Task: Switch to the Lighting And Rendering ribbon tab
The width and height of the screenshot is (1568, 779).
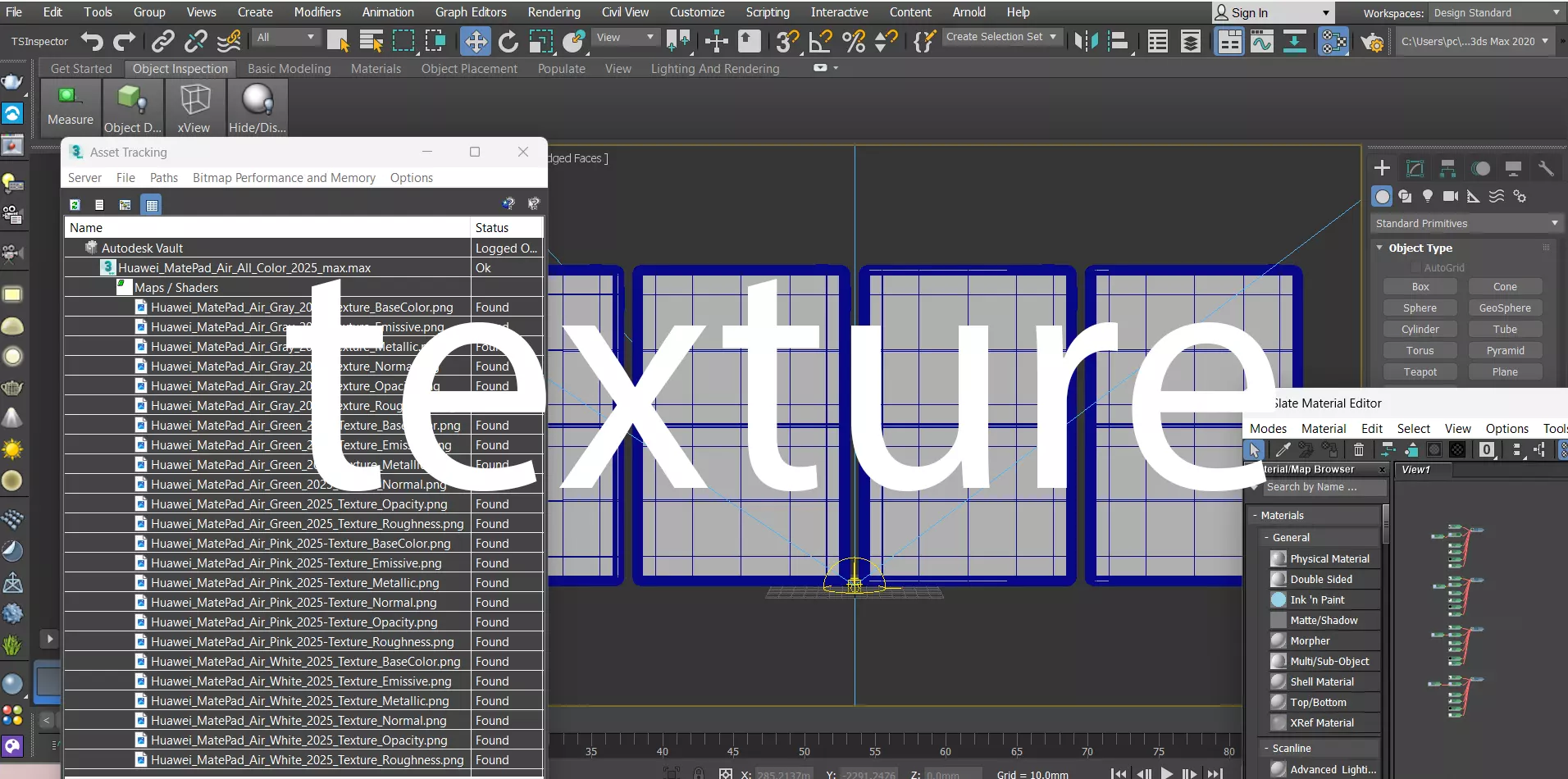Action: tap(715, 69)
